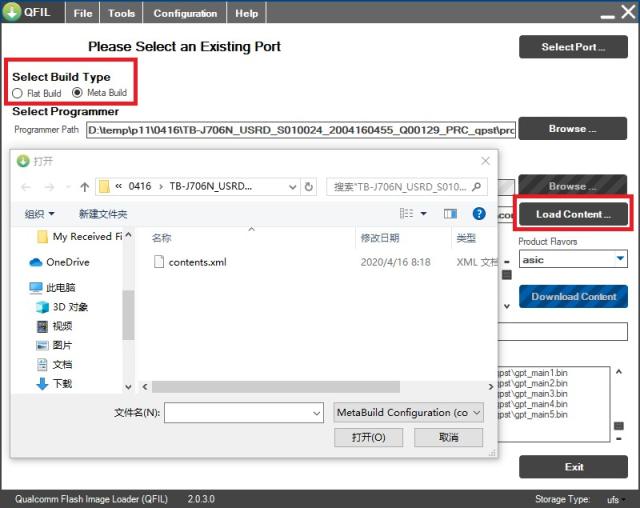The image size is (640, 508).
Task: Click the 0416 breadcrumb in the path
Action: click(140, 186)
